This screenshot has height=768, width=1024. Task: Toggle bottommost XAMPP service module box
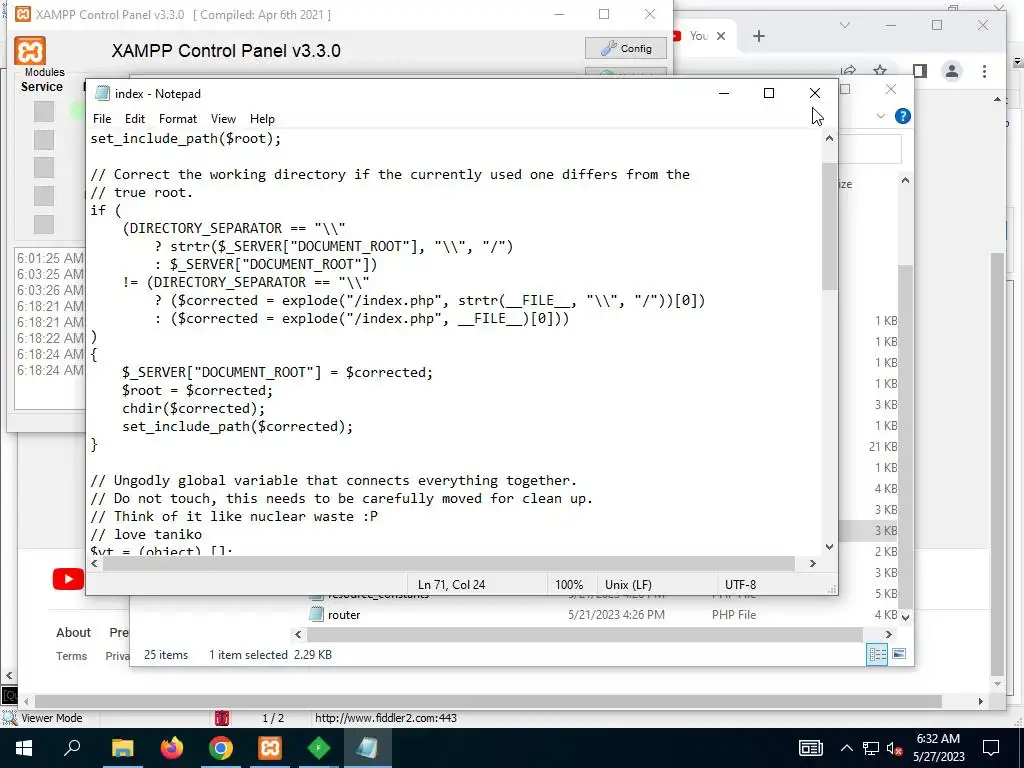point(44,223)
